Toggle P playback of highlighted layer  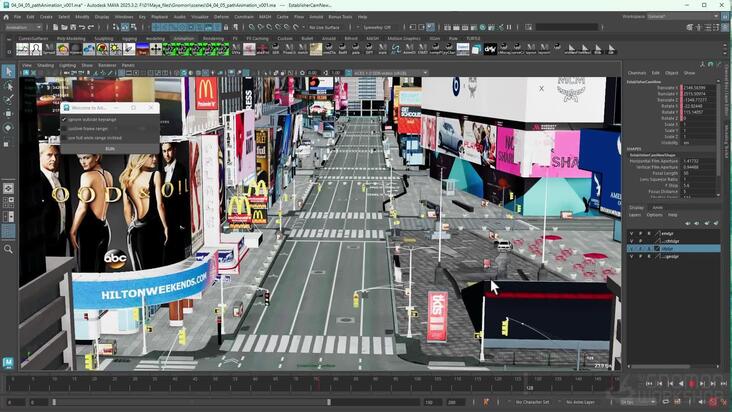click(640, 249)
